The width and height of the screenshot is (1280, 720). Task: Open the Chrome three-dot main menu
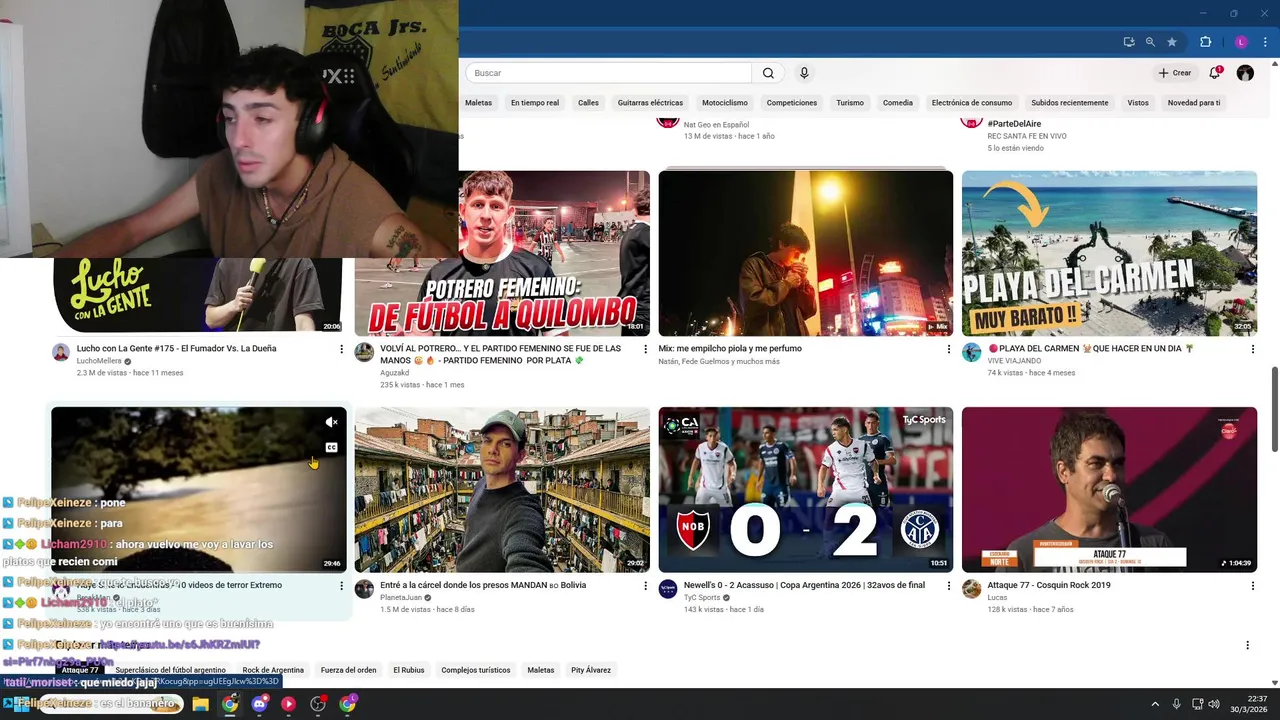pyautogui.click(x=1263, y=42)
